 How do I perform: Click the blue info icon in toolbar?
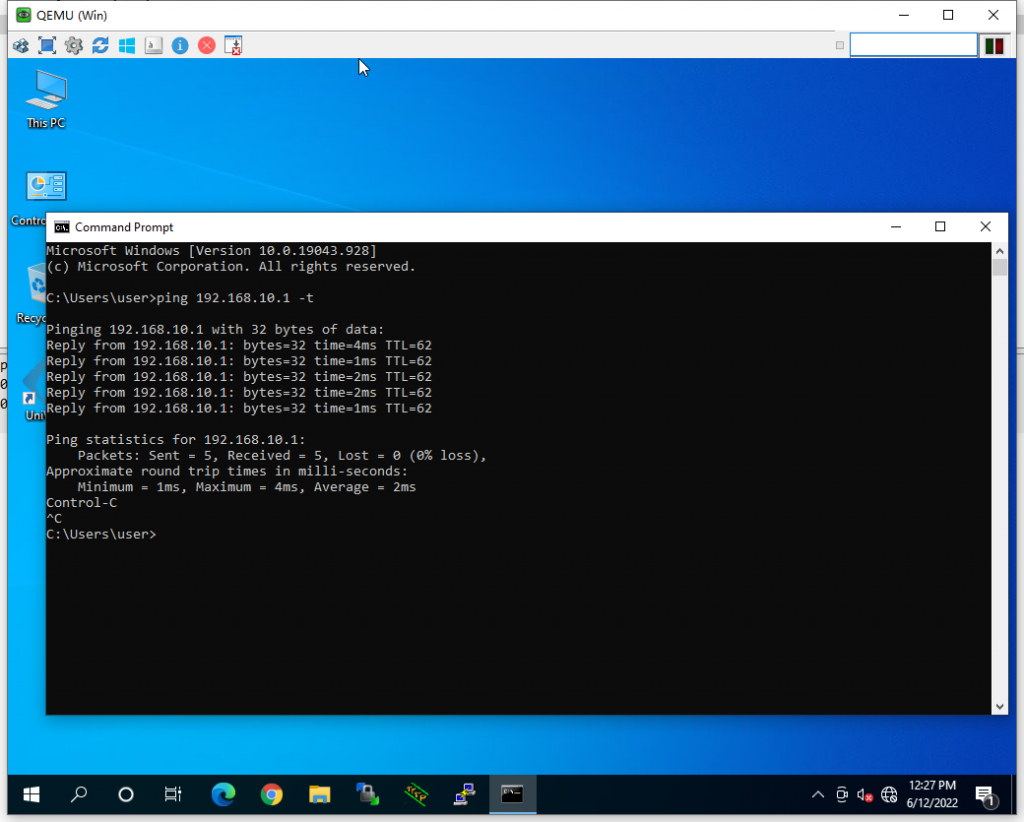coord(180,45)
